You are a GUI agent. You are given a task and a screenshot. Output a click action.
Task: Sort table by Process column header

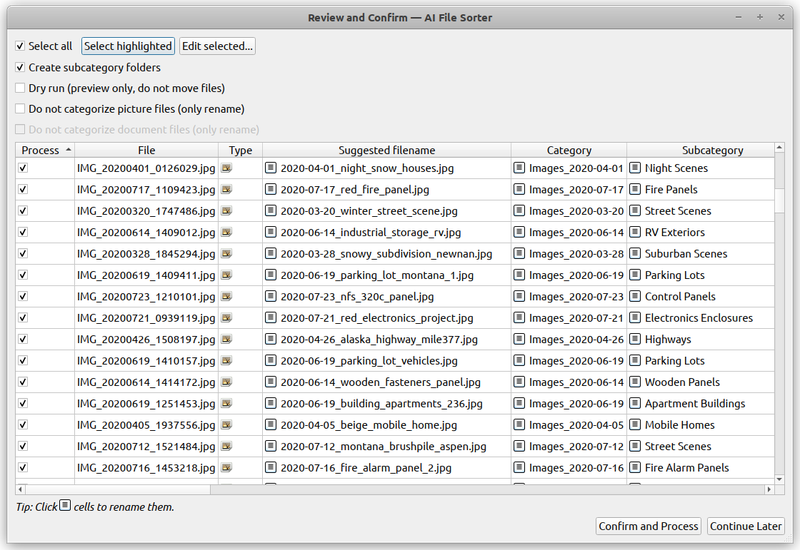(x=45, y=150)
